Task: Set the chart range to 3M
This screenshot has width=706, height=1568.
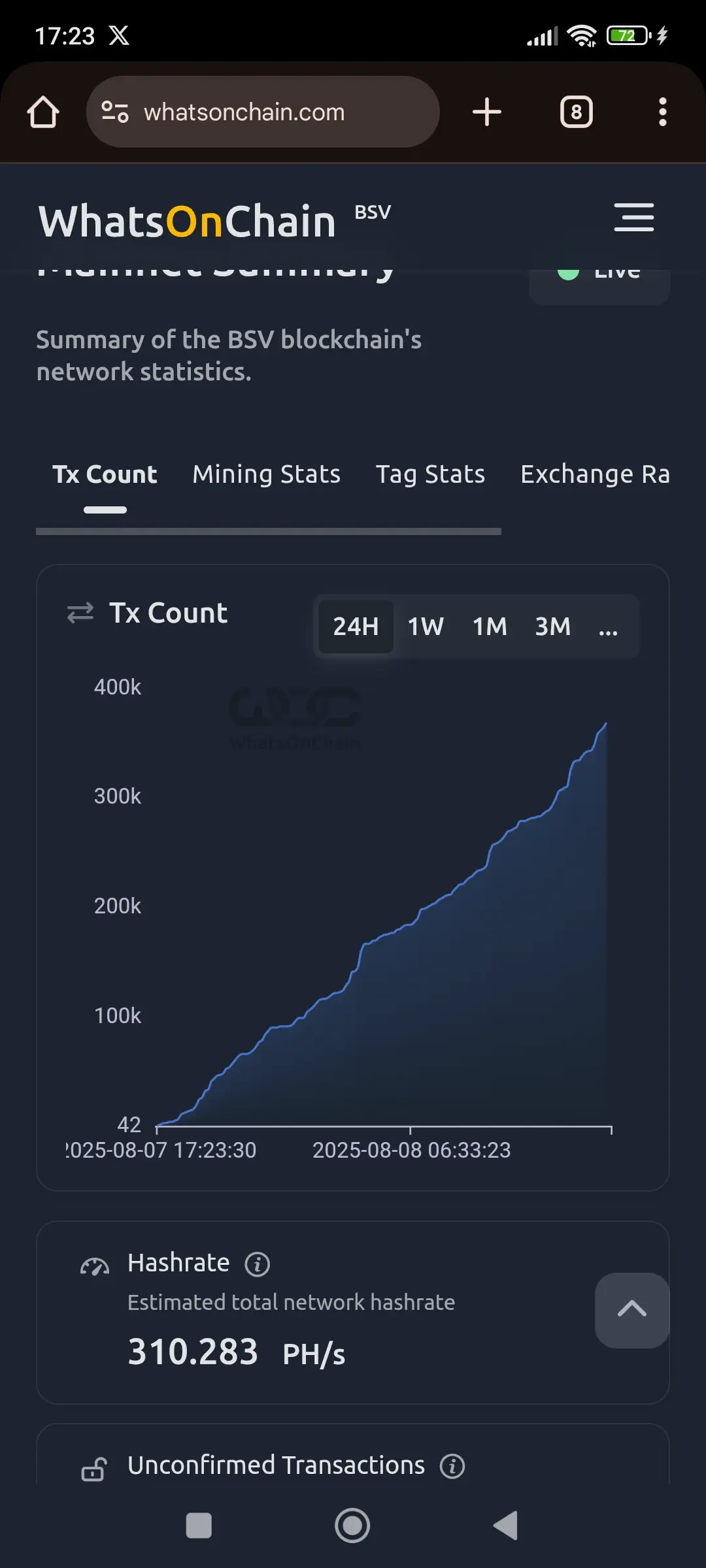Action: [553, 626]
